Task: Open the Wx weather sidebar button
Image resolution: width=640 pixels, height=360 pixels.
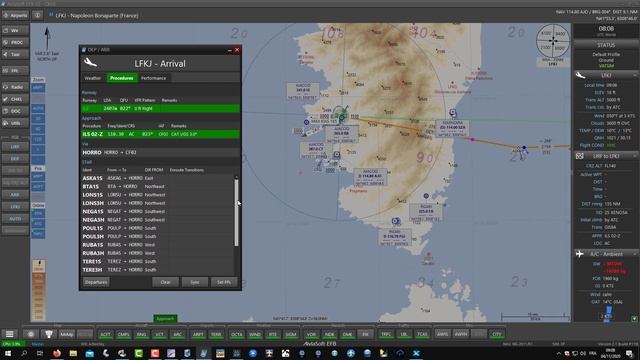Action: (x=15, y=31)
